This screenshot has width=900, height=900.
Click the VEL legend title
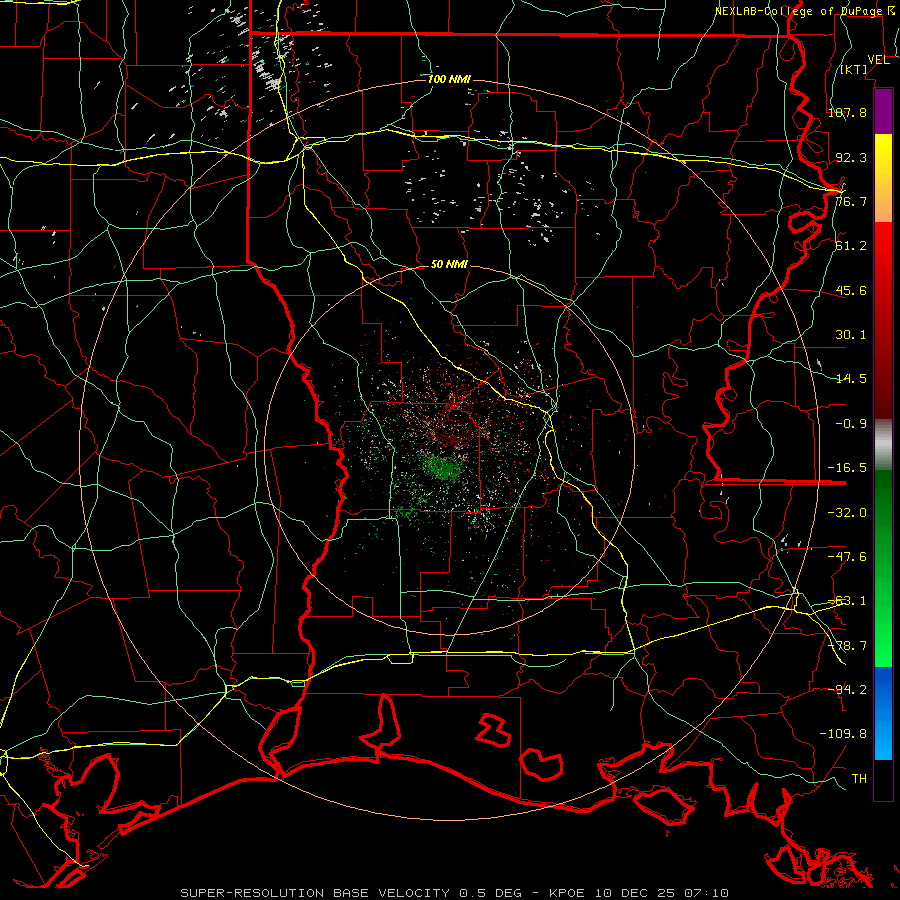coord(878,60)
